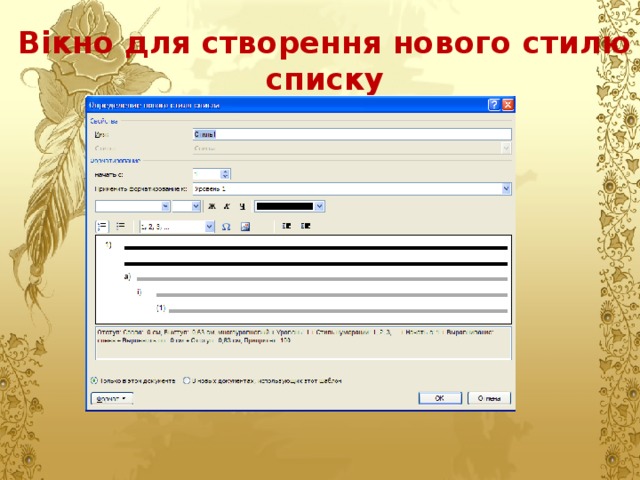This screenshot has height=480, width=640.
Task: Click the "a)" level in preview
Action: 127,277
